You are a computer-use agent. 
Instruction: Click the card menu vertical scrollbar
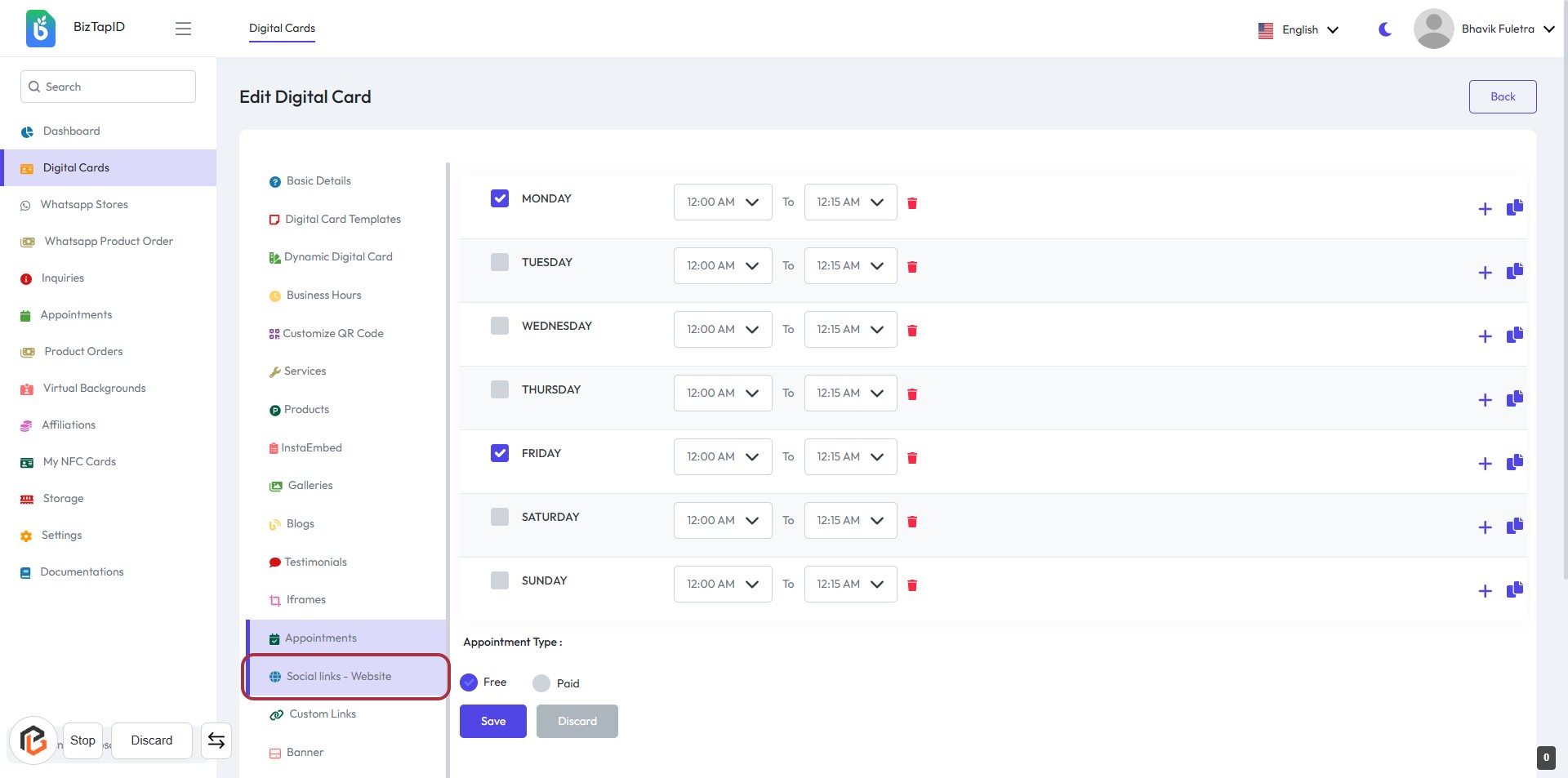(x=448, y=408)
